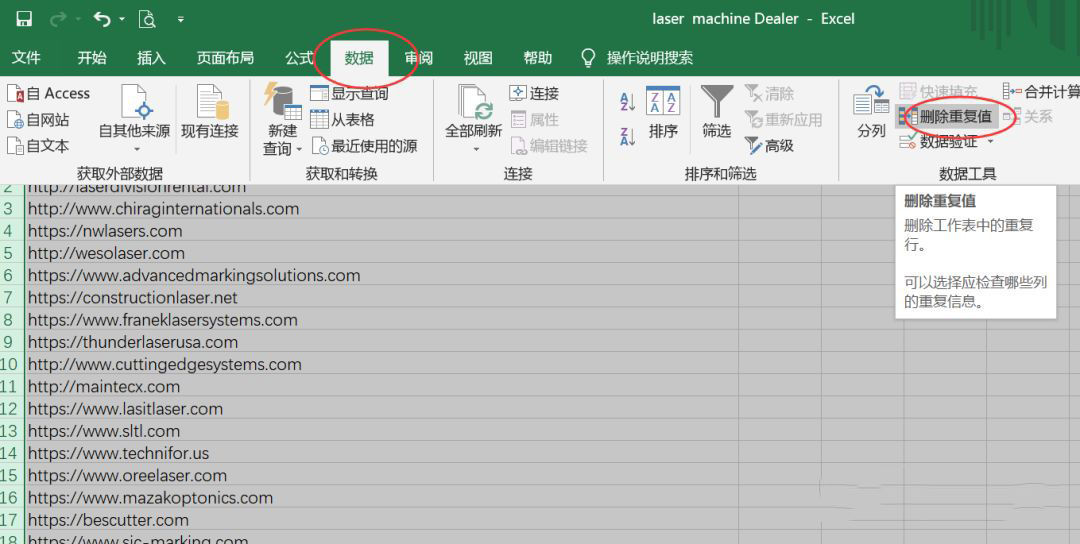Click 从表格 in the ribbon

[342, 120]
